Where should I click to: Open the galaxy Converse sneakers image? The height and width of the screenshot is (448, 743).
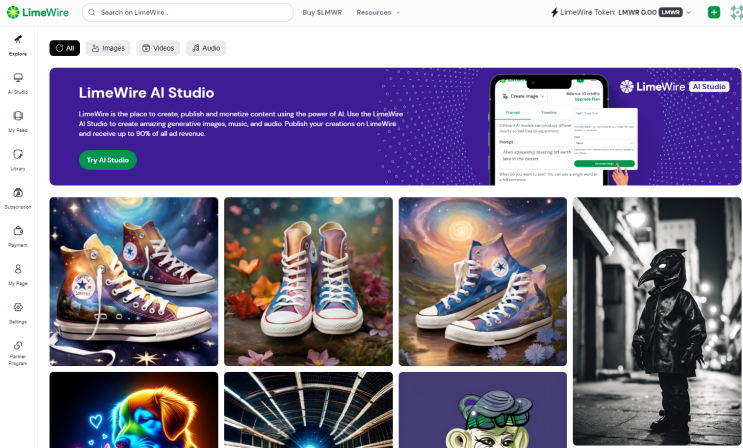134,282
